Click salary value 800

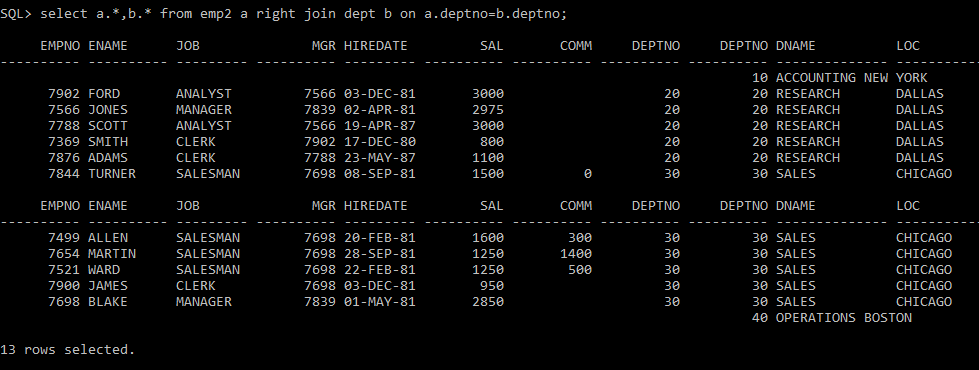[492, 142]
